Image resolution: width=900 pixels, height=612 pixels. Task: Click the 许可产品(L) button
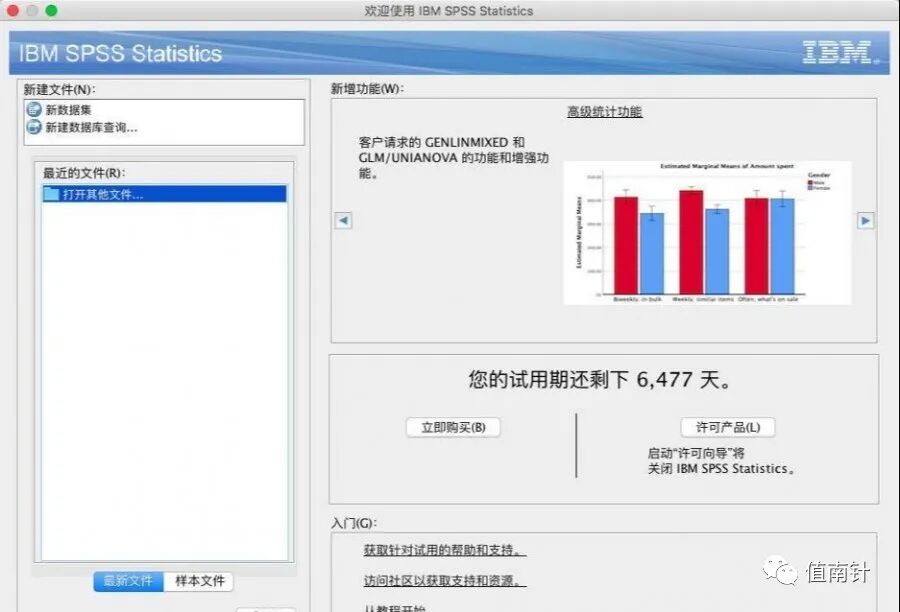[x=728, y=427]
